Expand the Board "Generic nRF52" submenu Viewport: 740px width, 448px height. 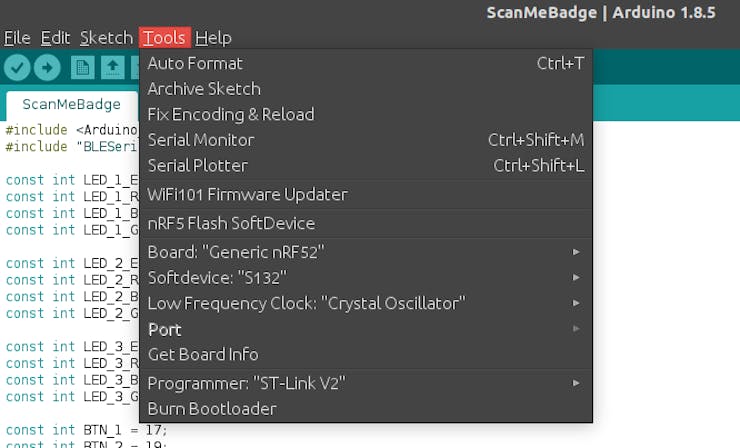coord(366,252)
